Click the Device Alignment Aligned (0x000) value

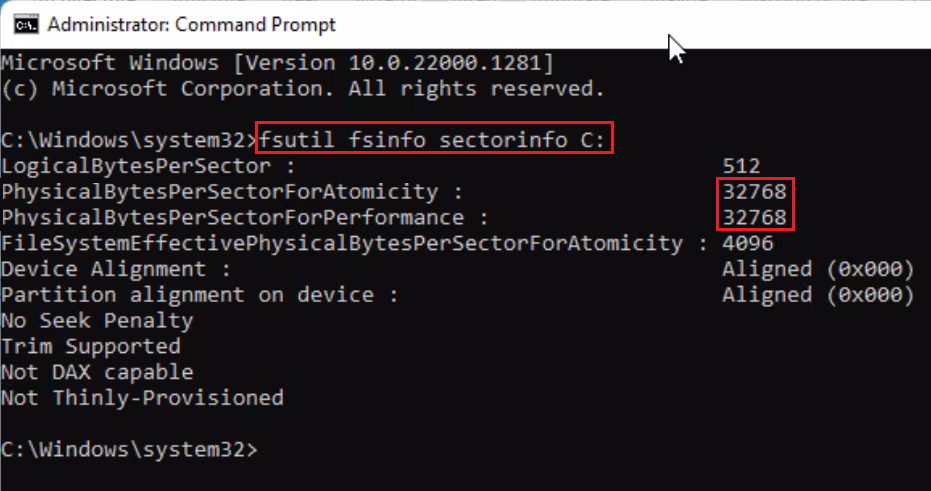(818, 269)
